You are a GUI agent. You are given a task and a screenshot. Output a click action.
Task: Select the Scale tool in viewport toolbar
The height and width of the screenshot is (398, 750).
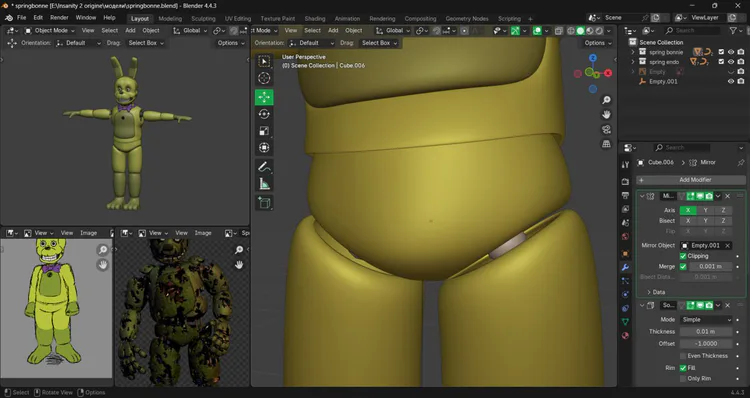pyautogui.click(x=264, y=131)
